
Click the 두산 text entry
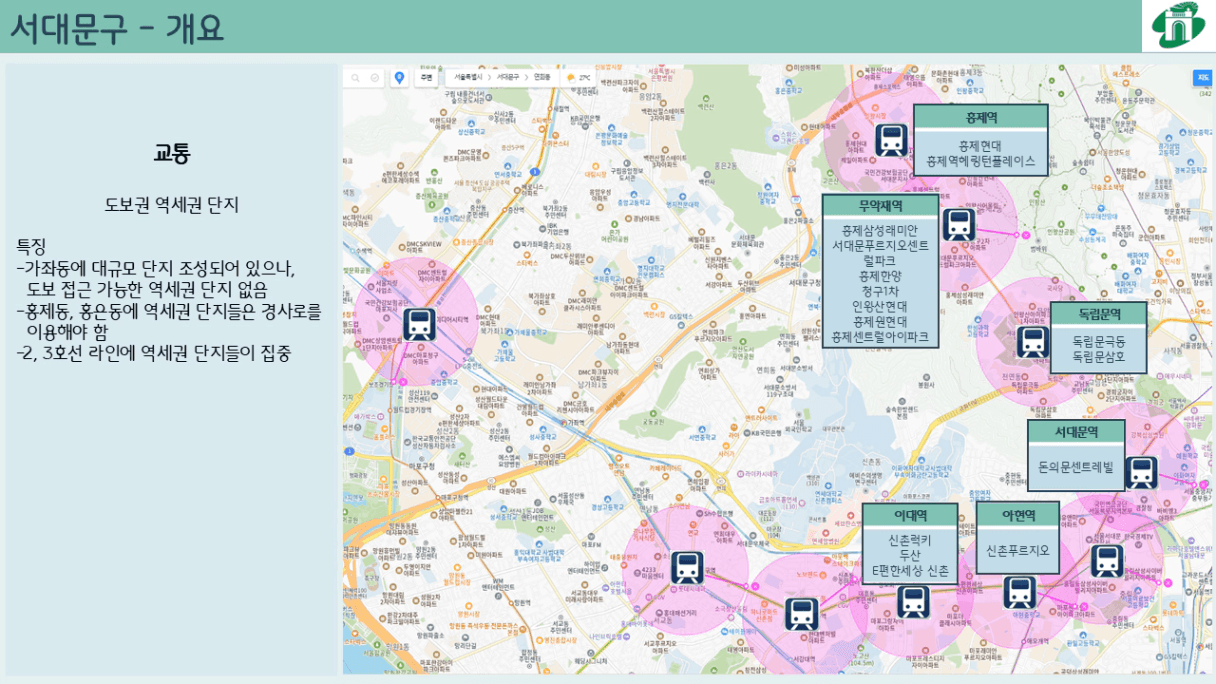[909, 554]
